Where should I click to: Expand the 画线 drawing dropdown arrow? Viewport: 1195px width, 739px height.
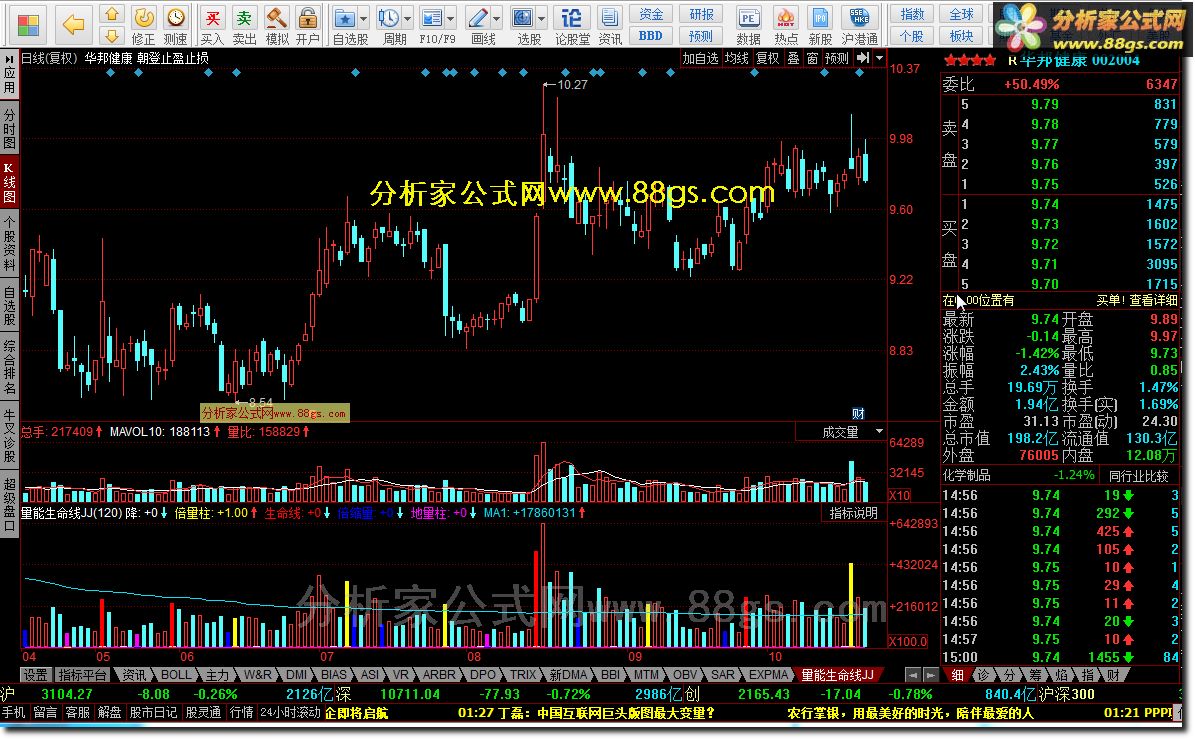(x=497, y=18)
